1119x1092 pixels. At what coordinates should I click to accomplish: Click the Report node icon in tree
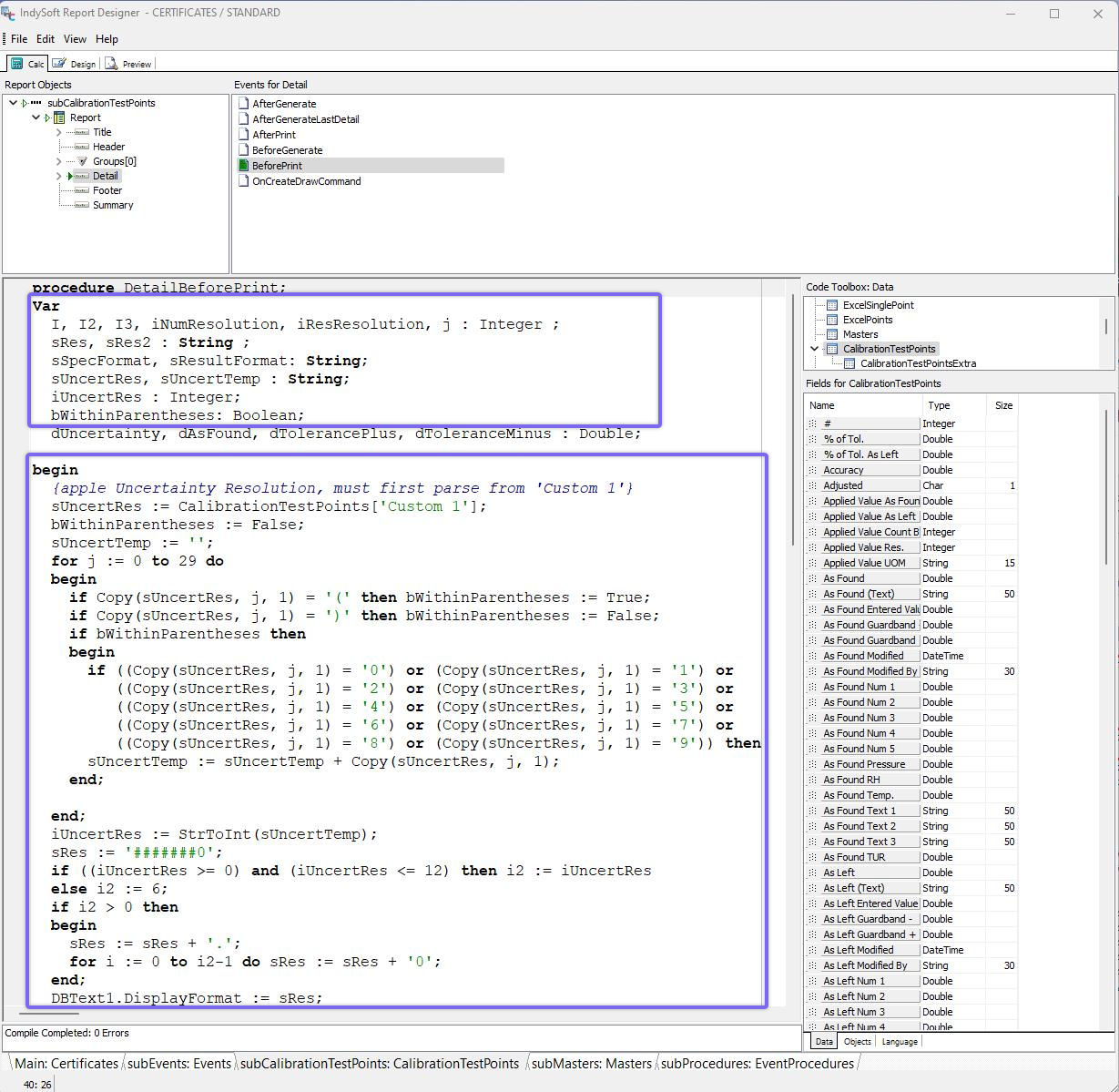coord(59,117)
